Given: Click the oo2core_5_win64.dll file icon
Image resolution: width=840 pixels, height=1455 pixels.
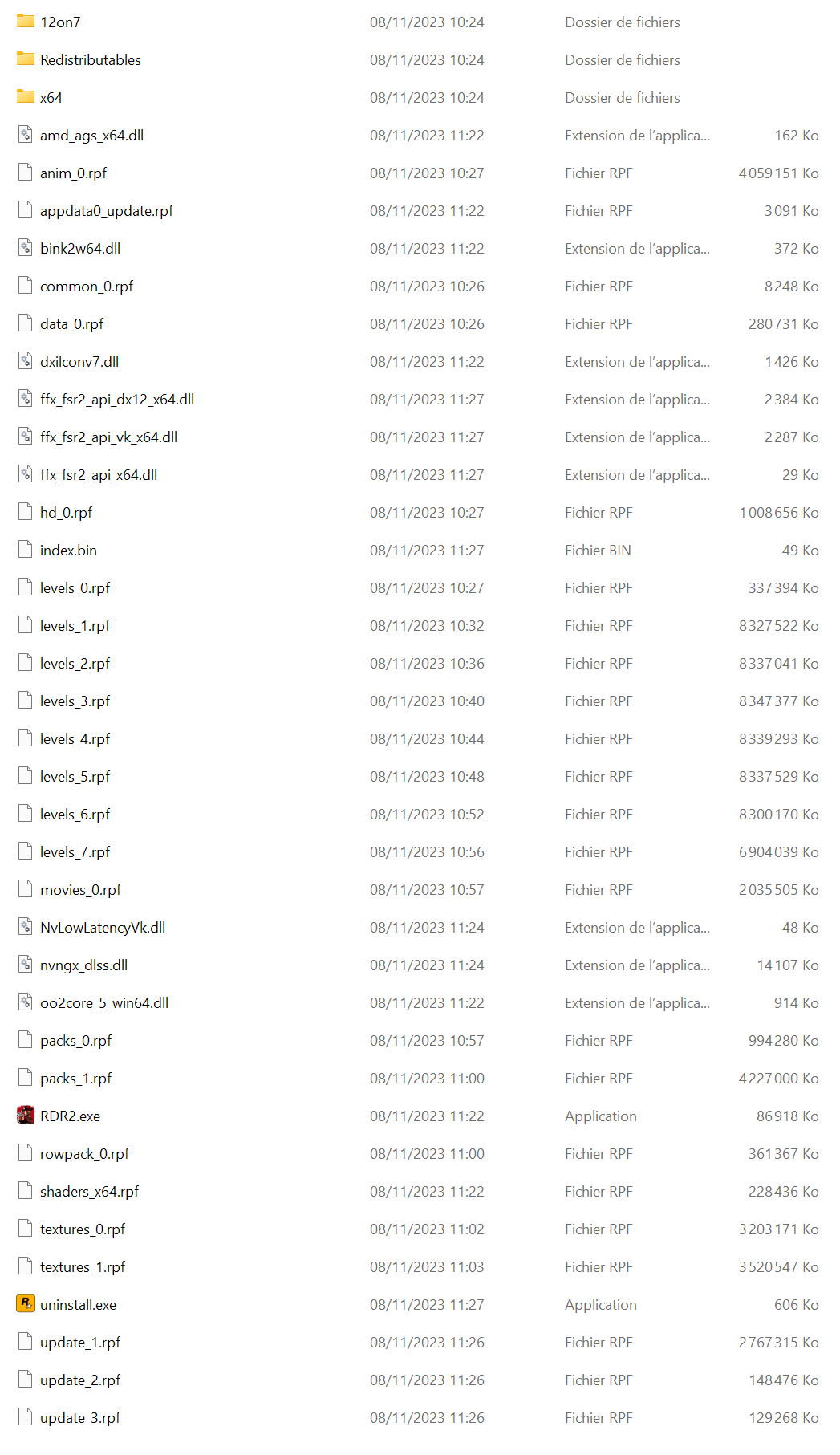Looking at the screenshot, I should (x=26, y=1002).
